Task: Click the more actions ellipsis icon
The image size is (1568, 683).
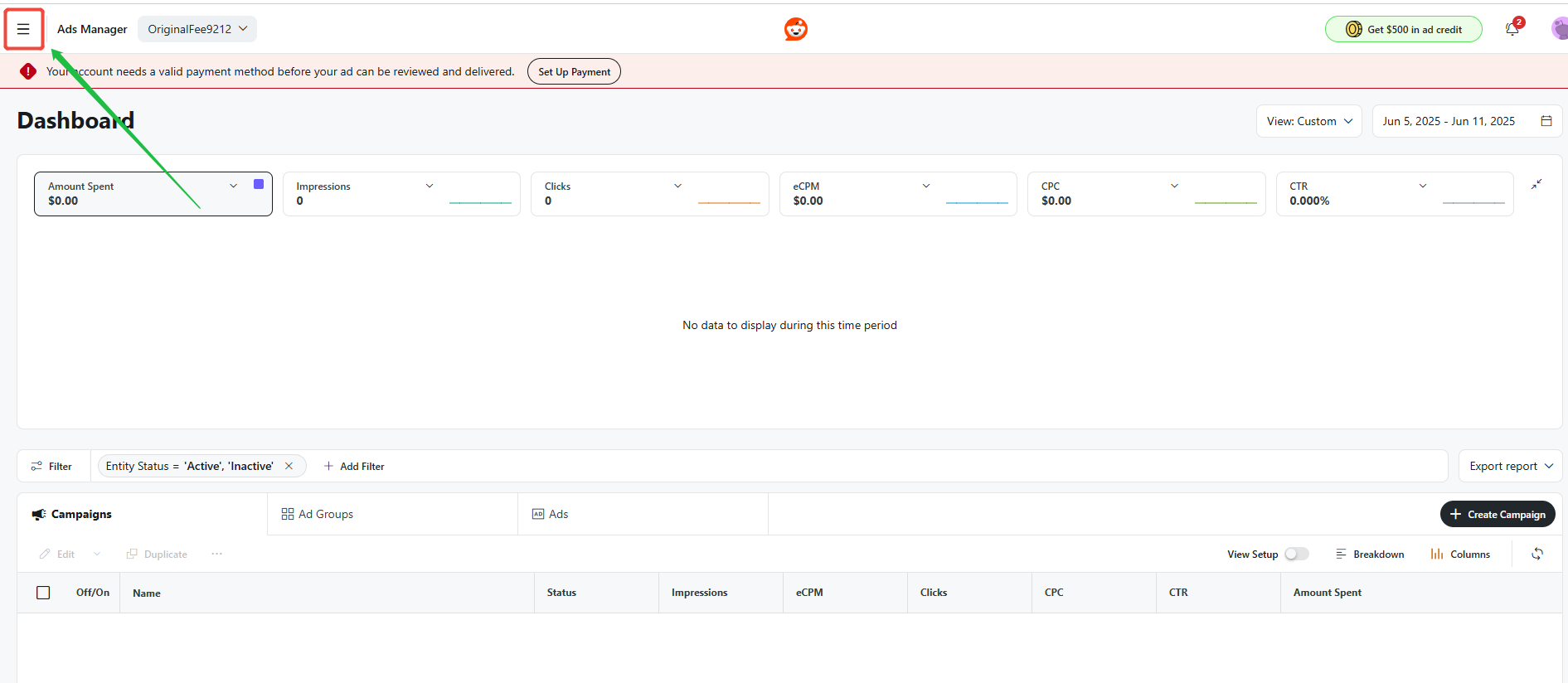Action: tap(216, 554)
